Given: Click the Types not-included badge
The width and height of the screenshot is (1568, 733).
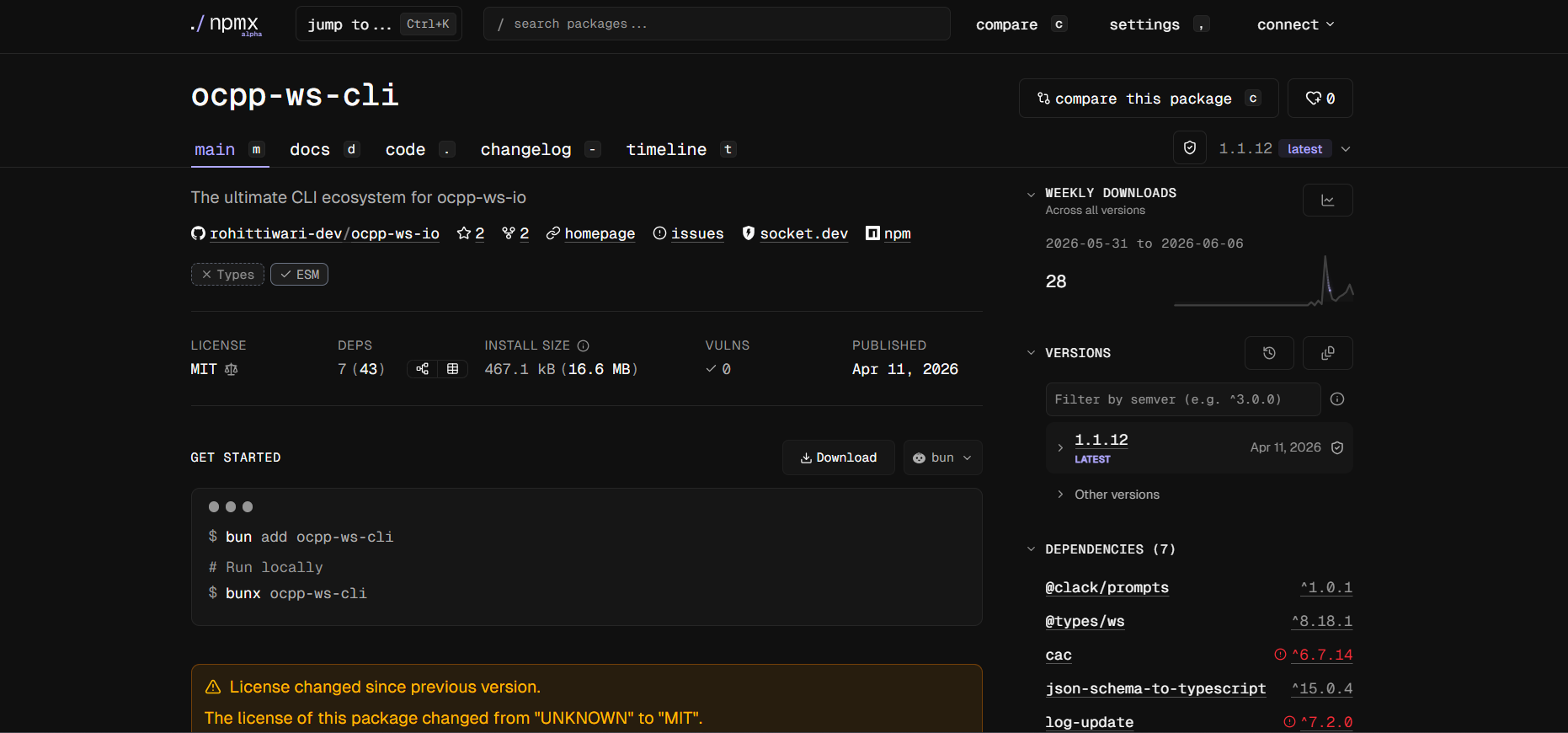Looking at the screenshot, I should [x=227, y=275].
